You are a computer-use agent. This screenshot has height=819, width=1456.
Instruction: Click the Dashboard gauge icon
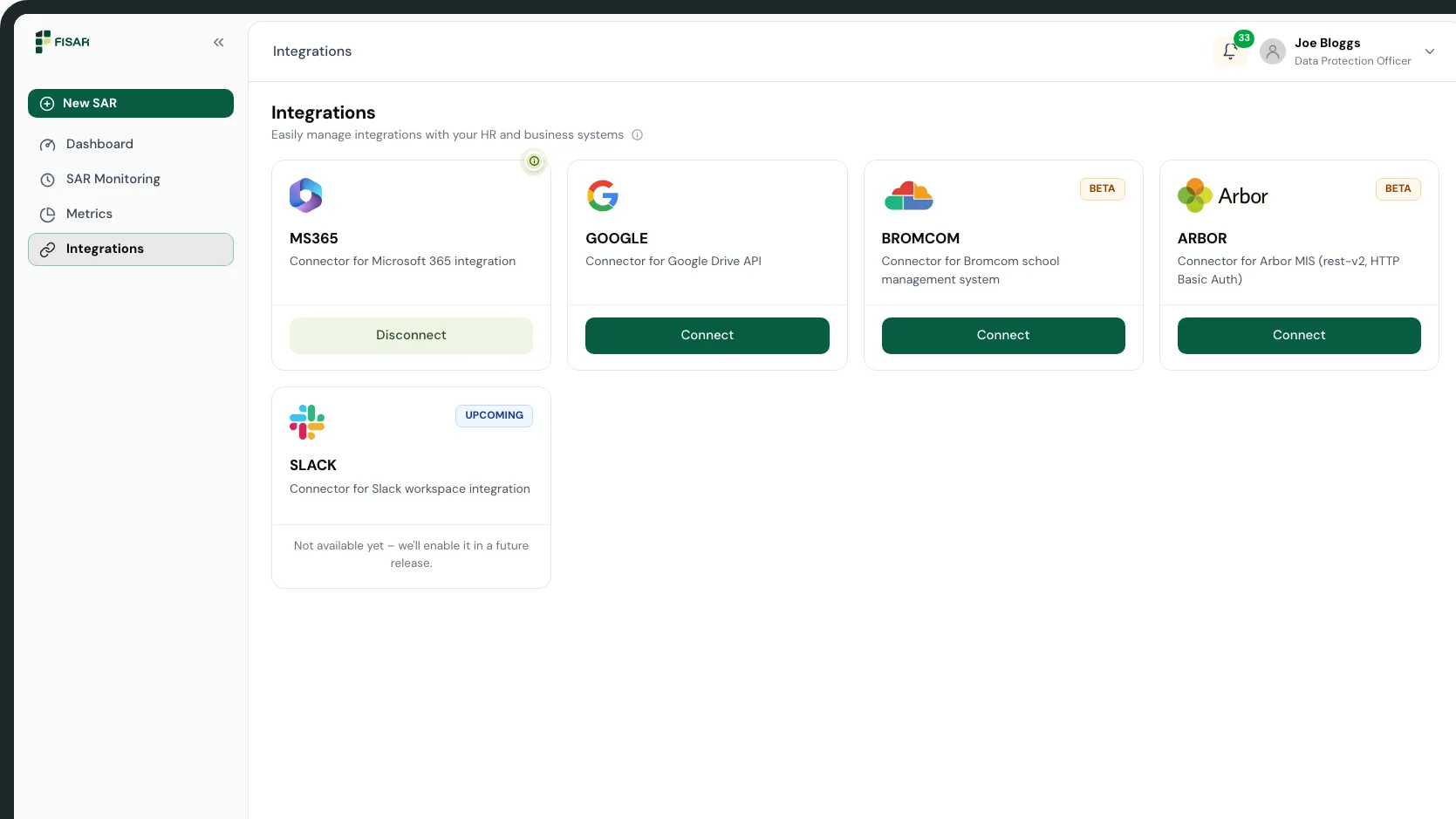47,145
